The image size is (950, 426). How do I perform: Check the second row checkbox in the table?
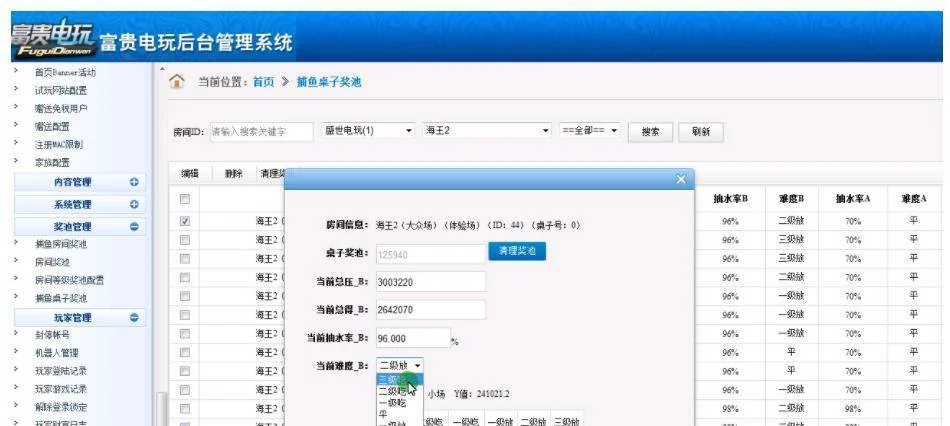(185, 240)
